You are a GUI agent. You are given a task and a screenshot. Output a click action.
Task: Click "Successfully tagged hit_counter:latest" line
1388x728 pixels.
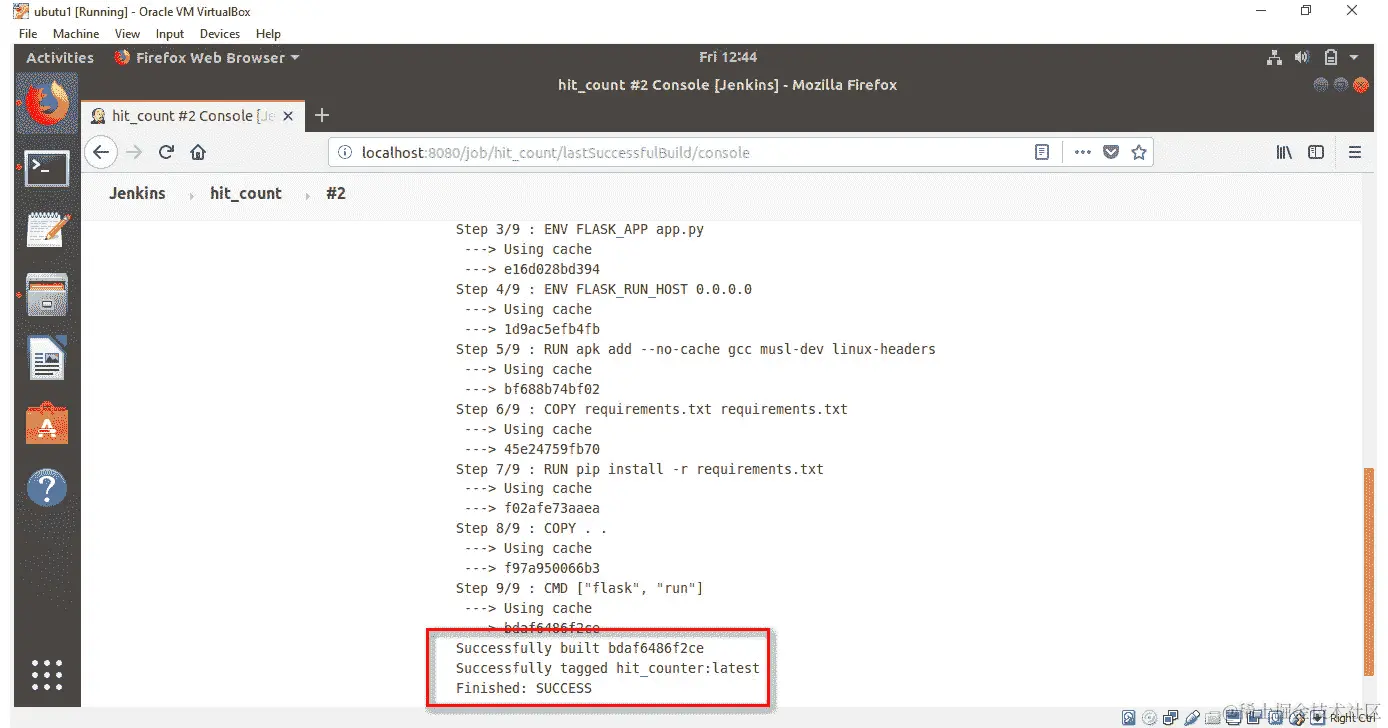click(607, 668)
